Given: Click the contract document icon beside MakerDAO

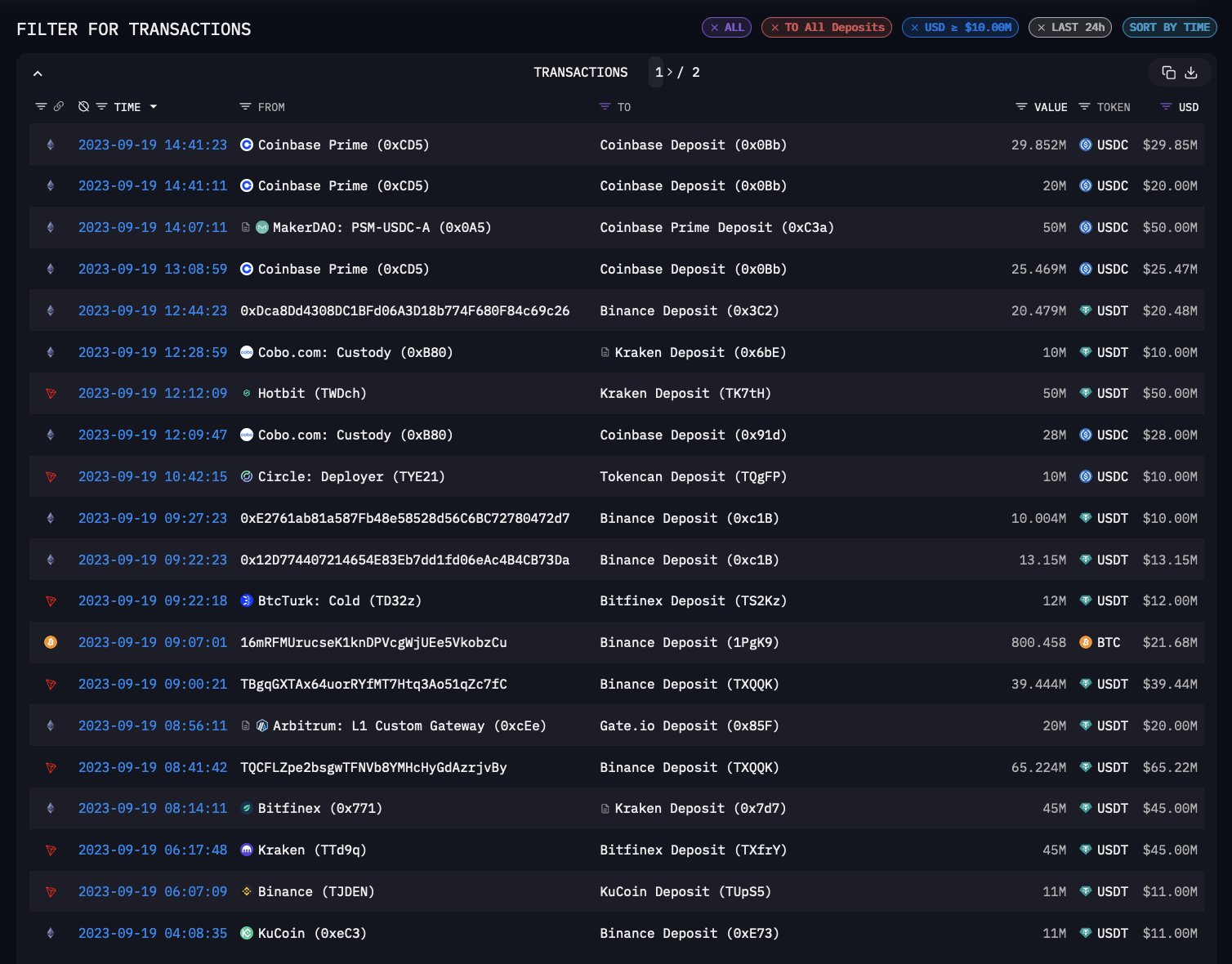Looking at the screenshot, I should pos(245,227).
